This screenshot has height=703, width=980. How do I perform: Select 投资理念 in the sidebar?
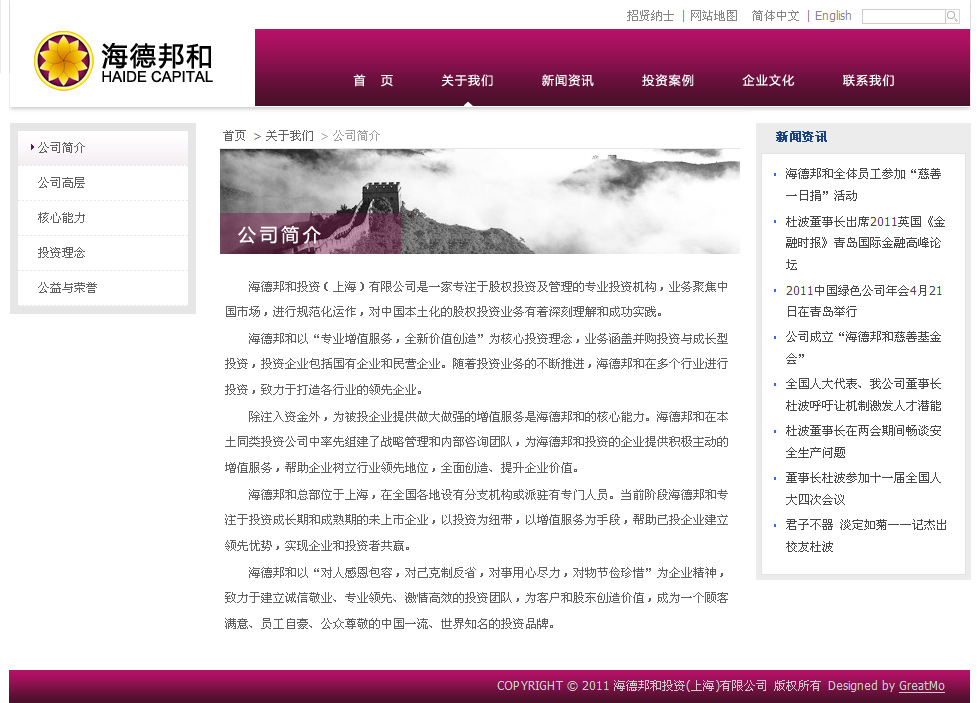point(103,253)
